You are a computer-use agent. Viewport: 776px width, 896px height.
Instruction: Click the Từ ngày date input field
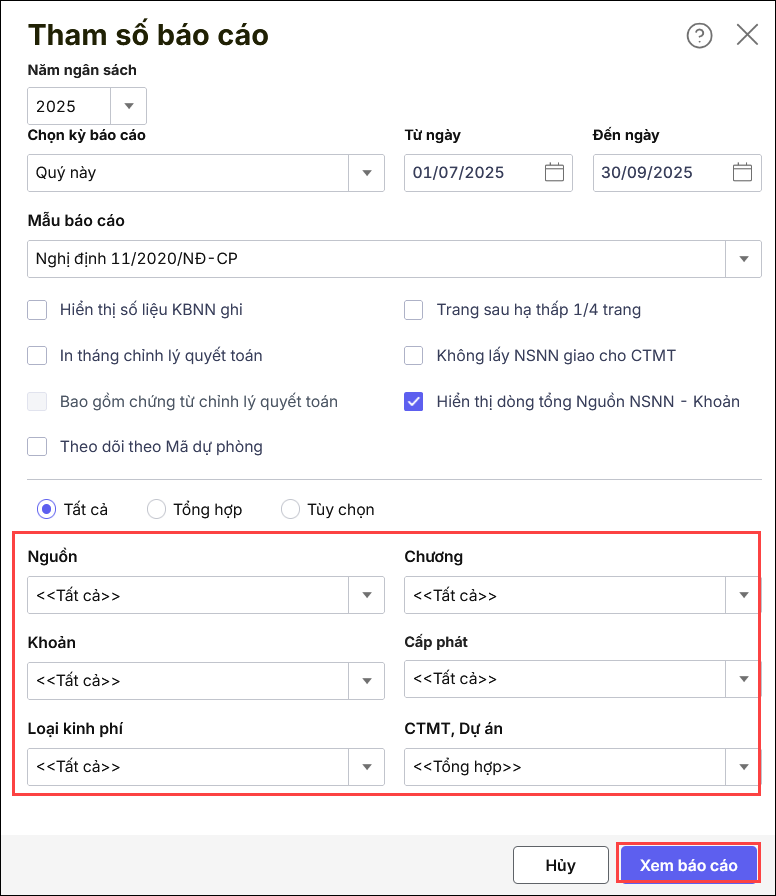472,172
